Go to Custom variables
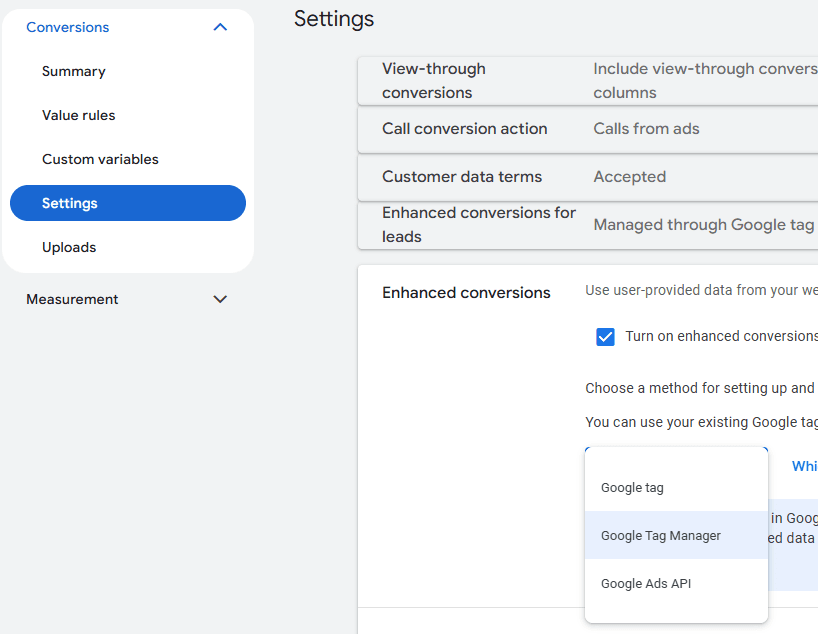 100,159
